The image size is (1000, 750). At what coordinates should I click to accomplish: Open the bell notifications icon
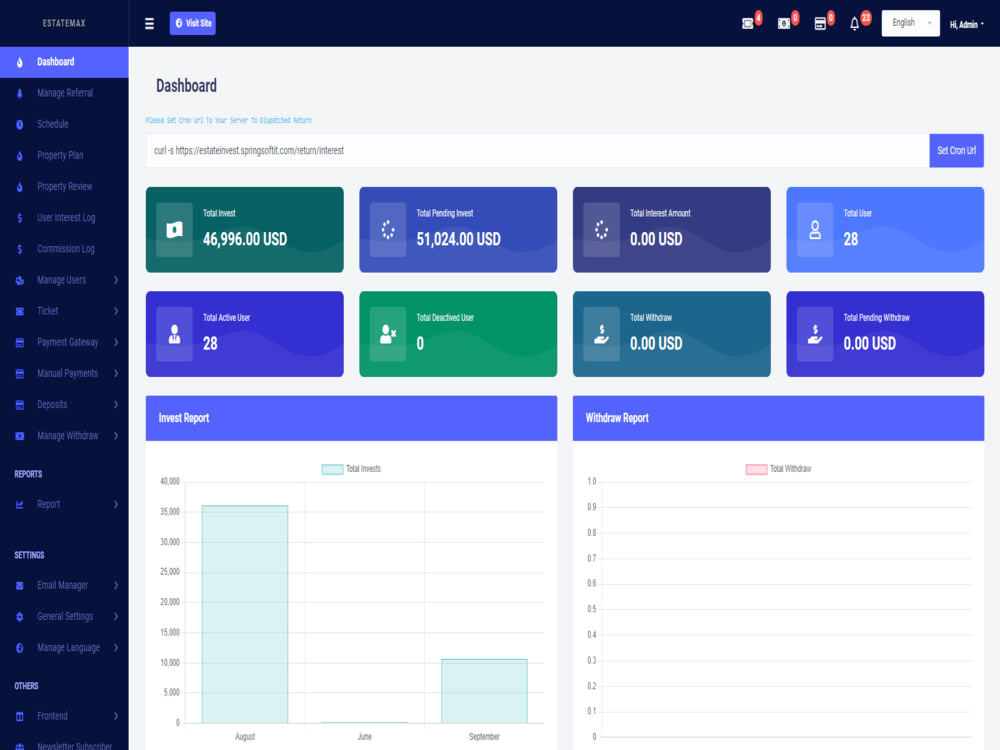click(855, 24)
